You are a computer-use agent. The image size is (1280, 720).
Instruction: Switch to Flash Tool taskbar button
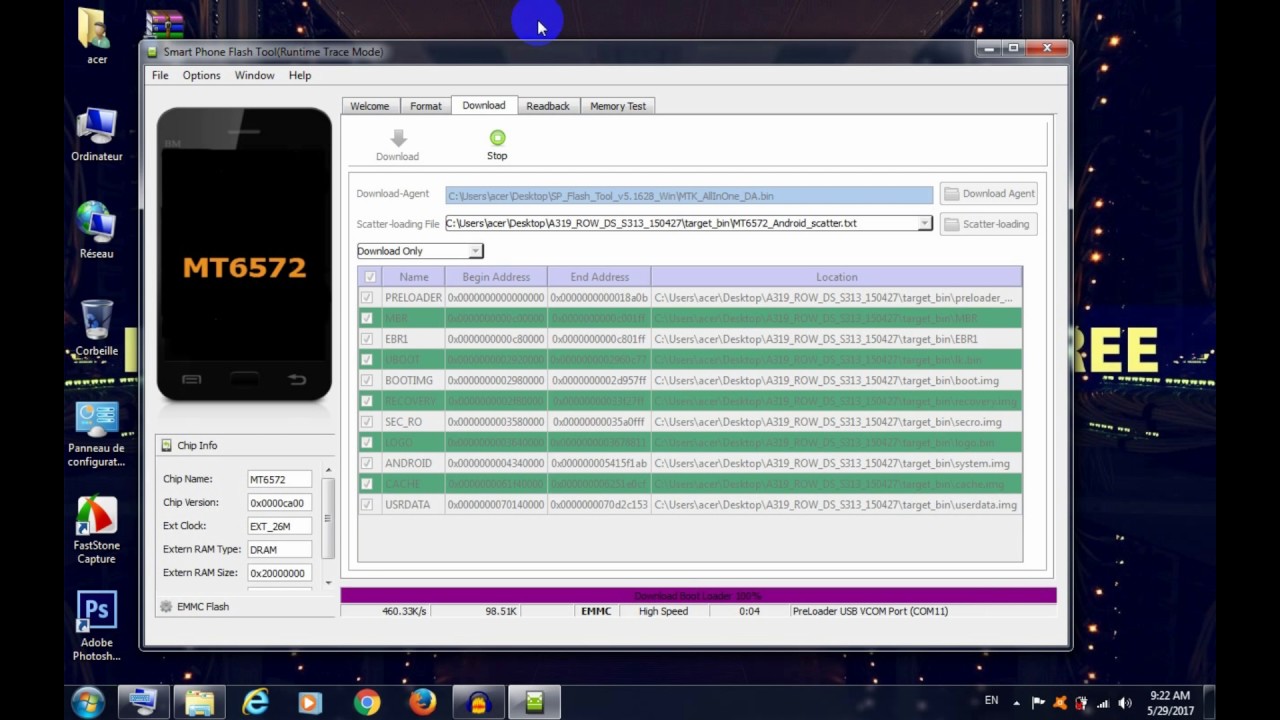point(535,703)
